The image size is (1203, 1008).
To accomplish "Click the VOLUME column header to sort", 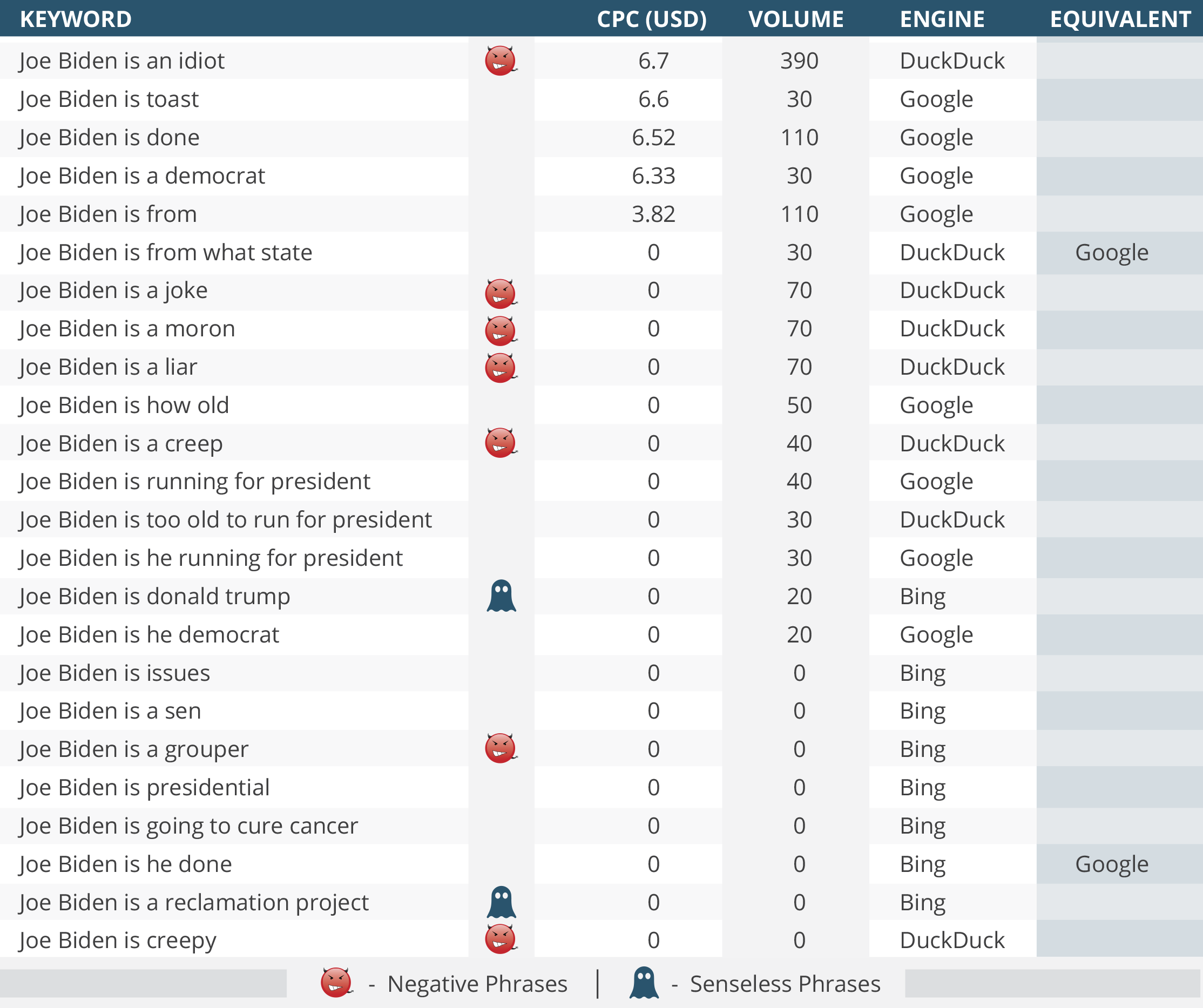I will coord(800,20).
